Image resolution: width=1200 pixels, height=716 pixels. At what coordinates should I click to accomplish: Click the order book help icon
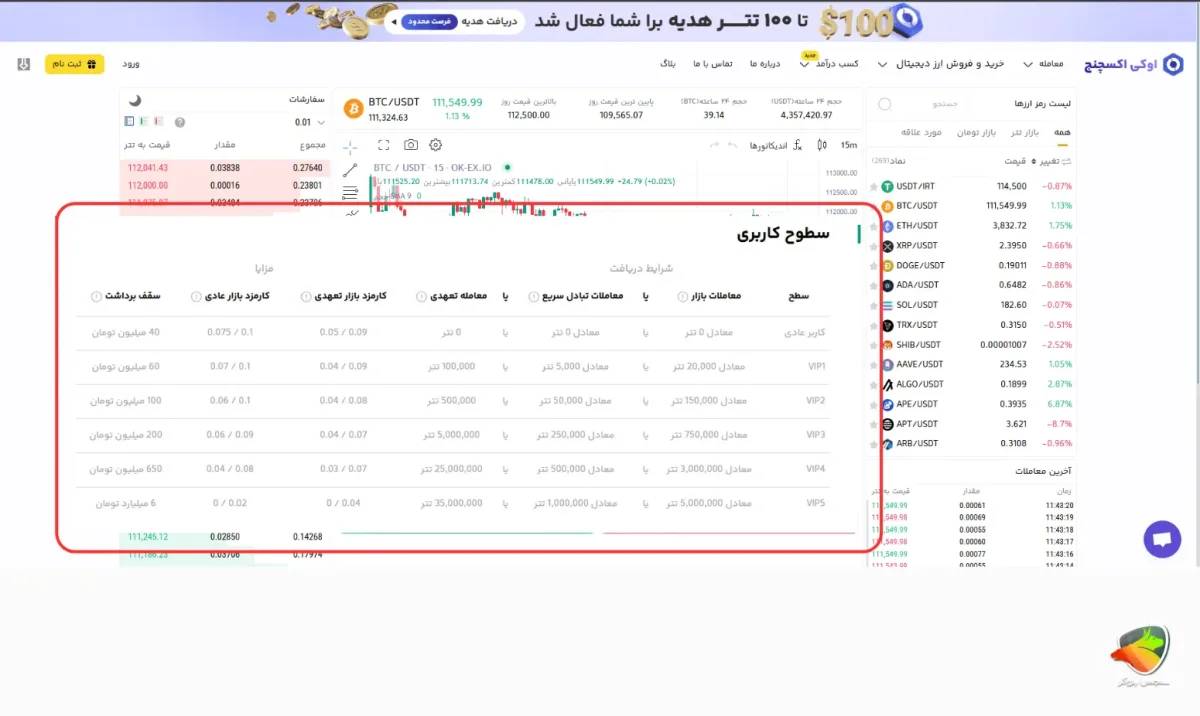(x=180, y=122)
